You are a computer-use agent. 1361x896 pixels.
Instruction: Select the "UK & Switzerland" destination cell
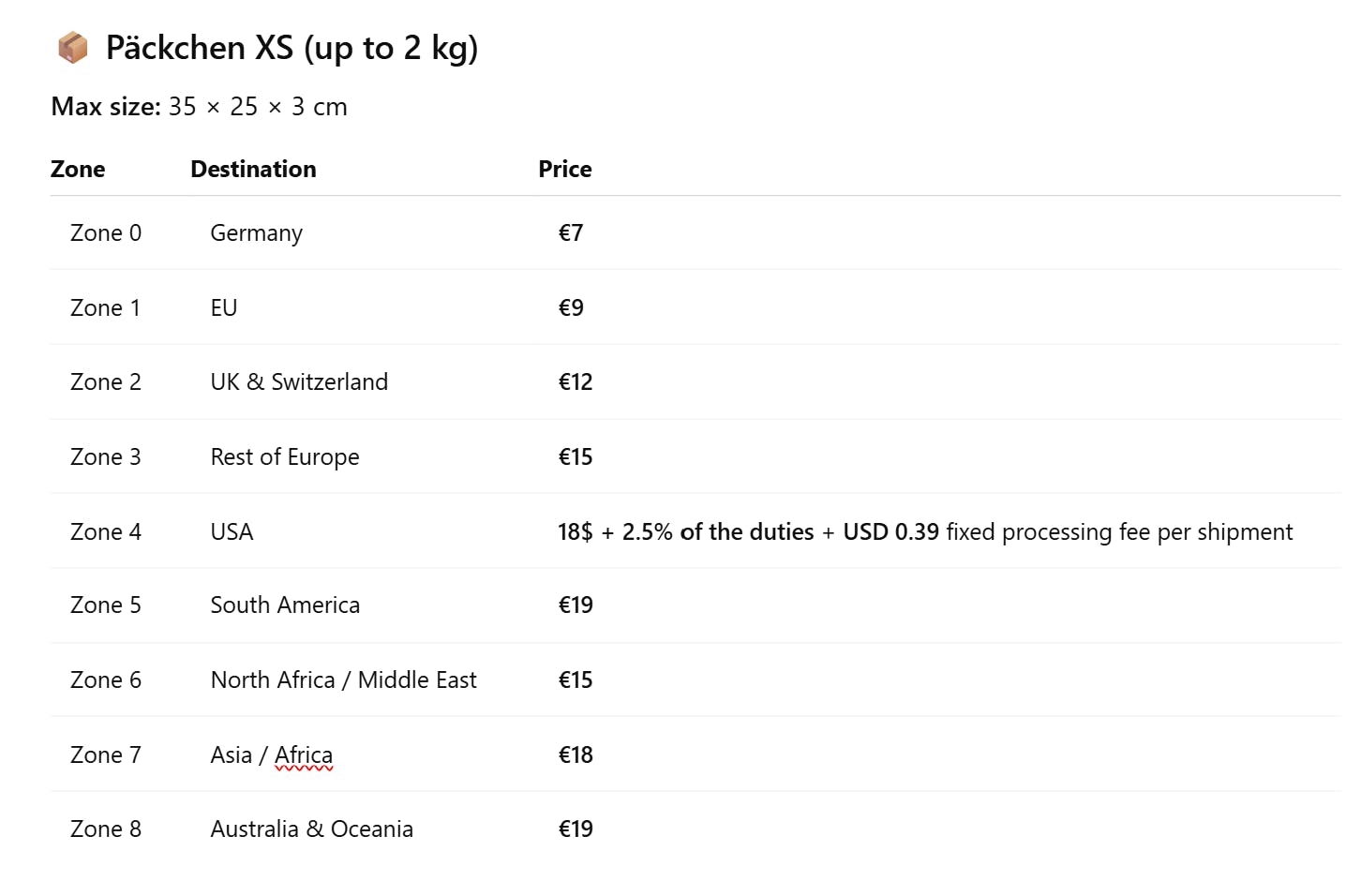[x=299, y=381]
